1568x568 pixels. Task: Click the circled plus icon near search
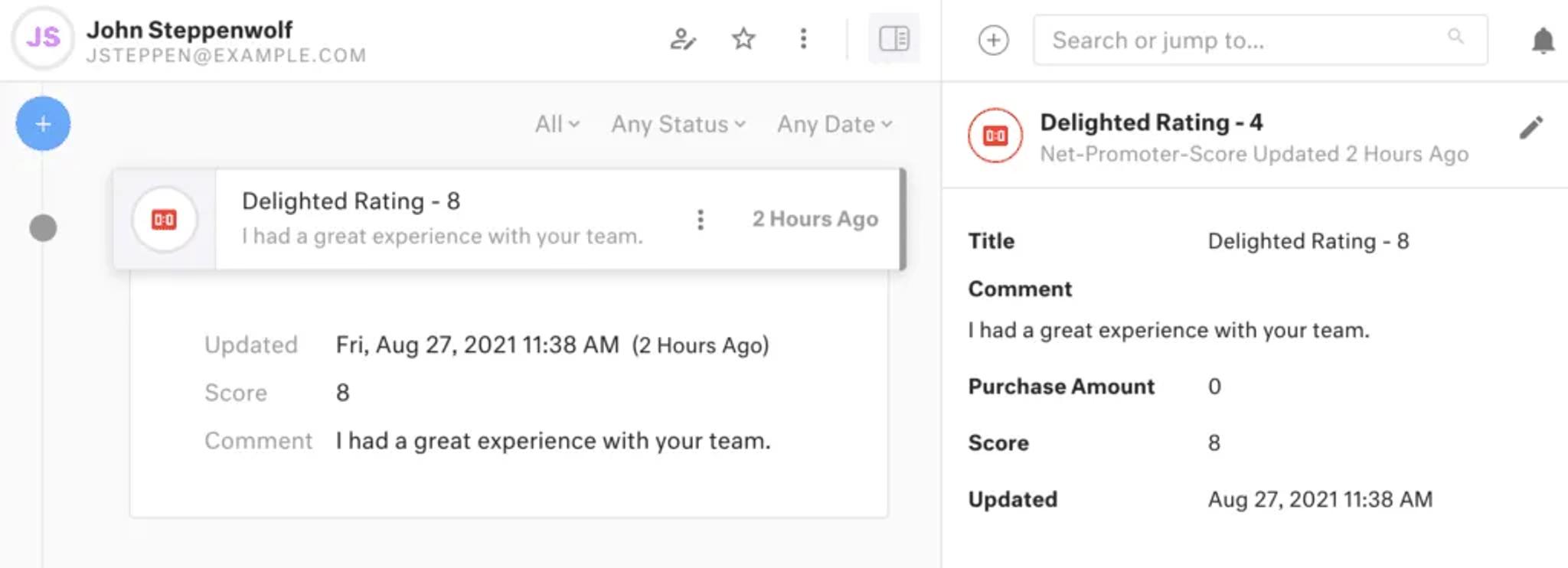pos(993,40)
